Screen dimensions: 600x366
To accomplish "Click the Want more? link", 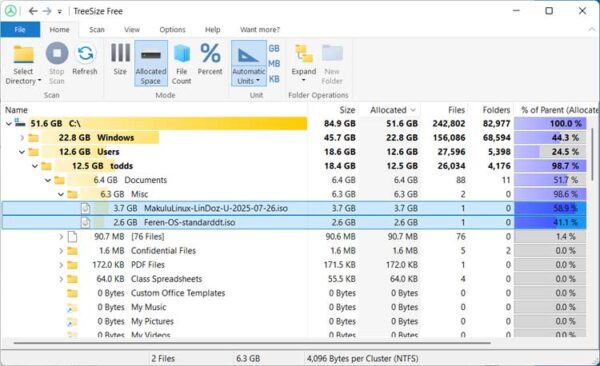I will point(260,29).
